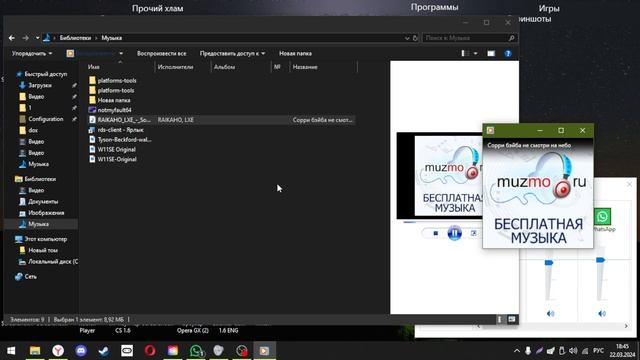The height and width of the screenshot is (360, 640).
Task: Mute WhatsApp speaker icon in the mixer
Action: (x=602, y=313)
